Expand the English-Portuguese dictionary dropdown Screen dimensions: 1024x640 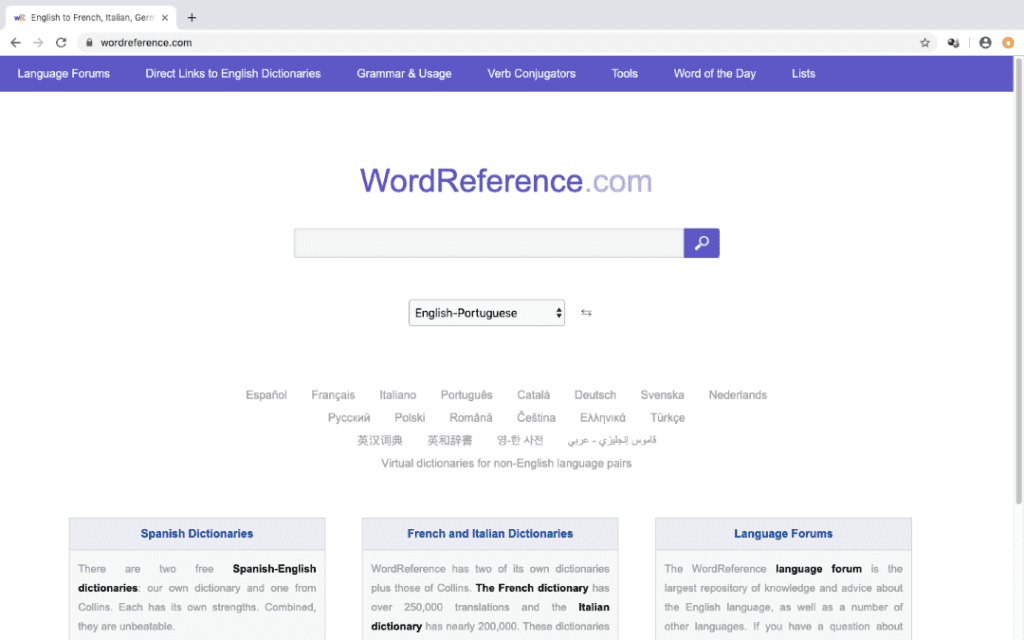click(486, 313)
